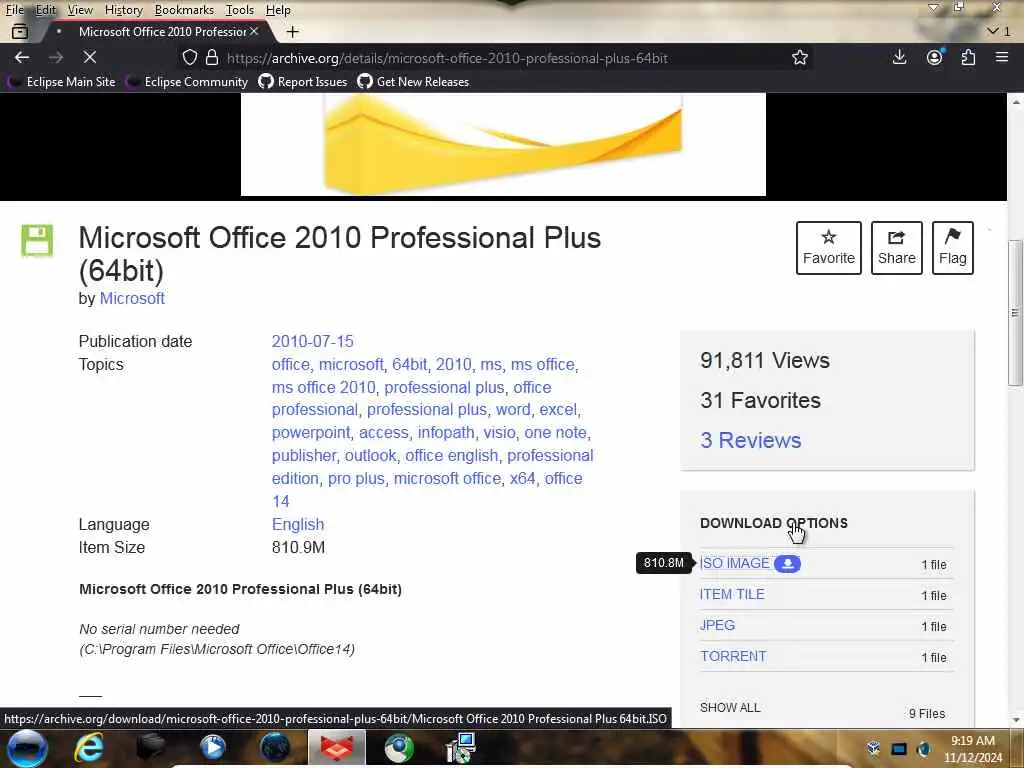Click the Share button
Screen dimensions: 1024x768
click(x=897, y=248)
